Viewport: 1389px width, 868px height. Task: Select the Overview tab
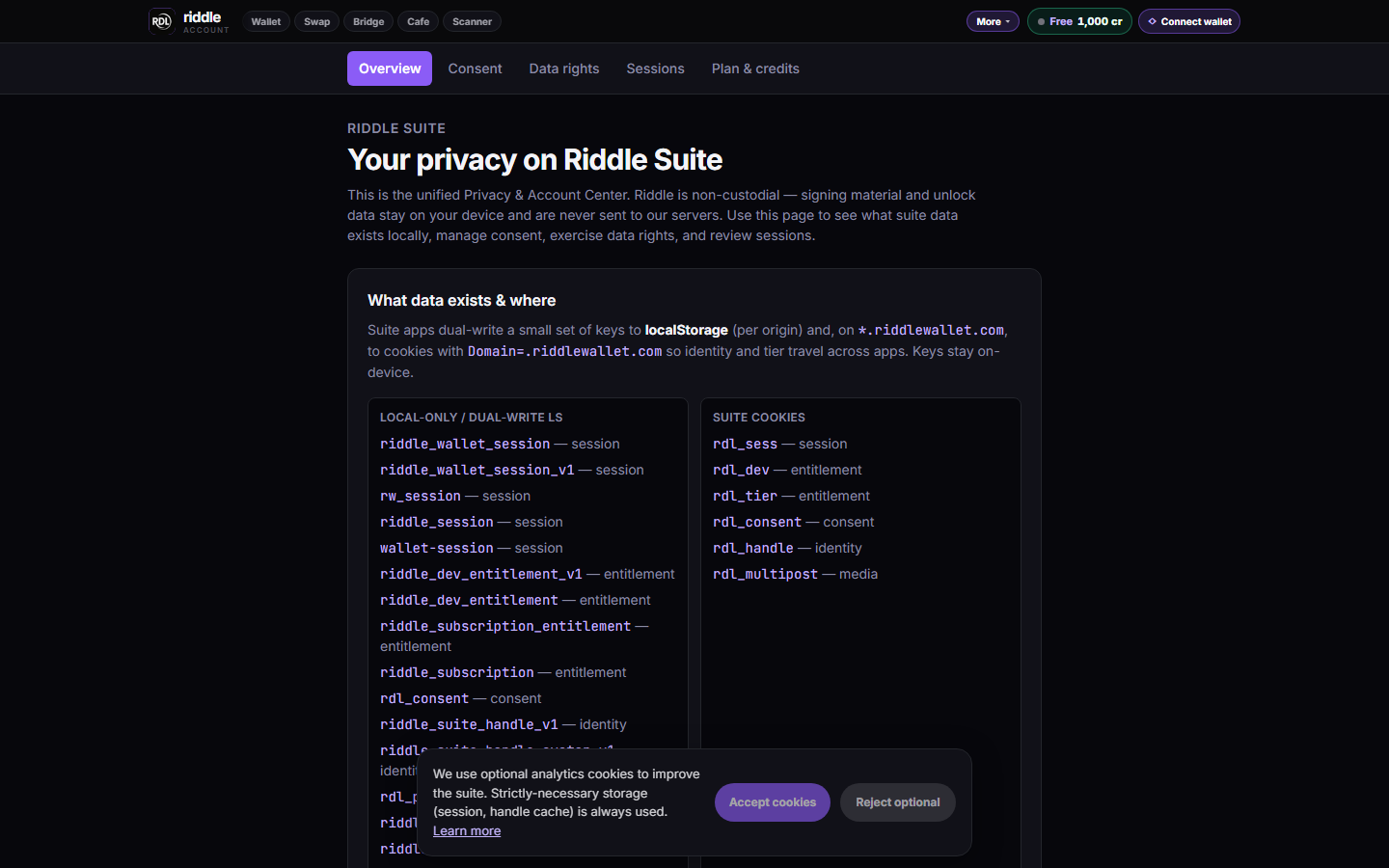coord(390,68)
